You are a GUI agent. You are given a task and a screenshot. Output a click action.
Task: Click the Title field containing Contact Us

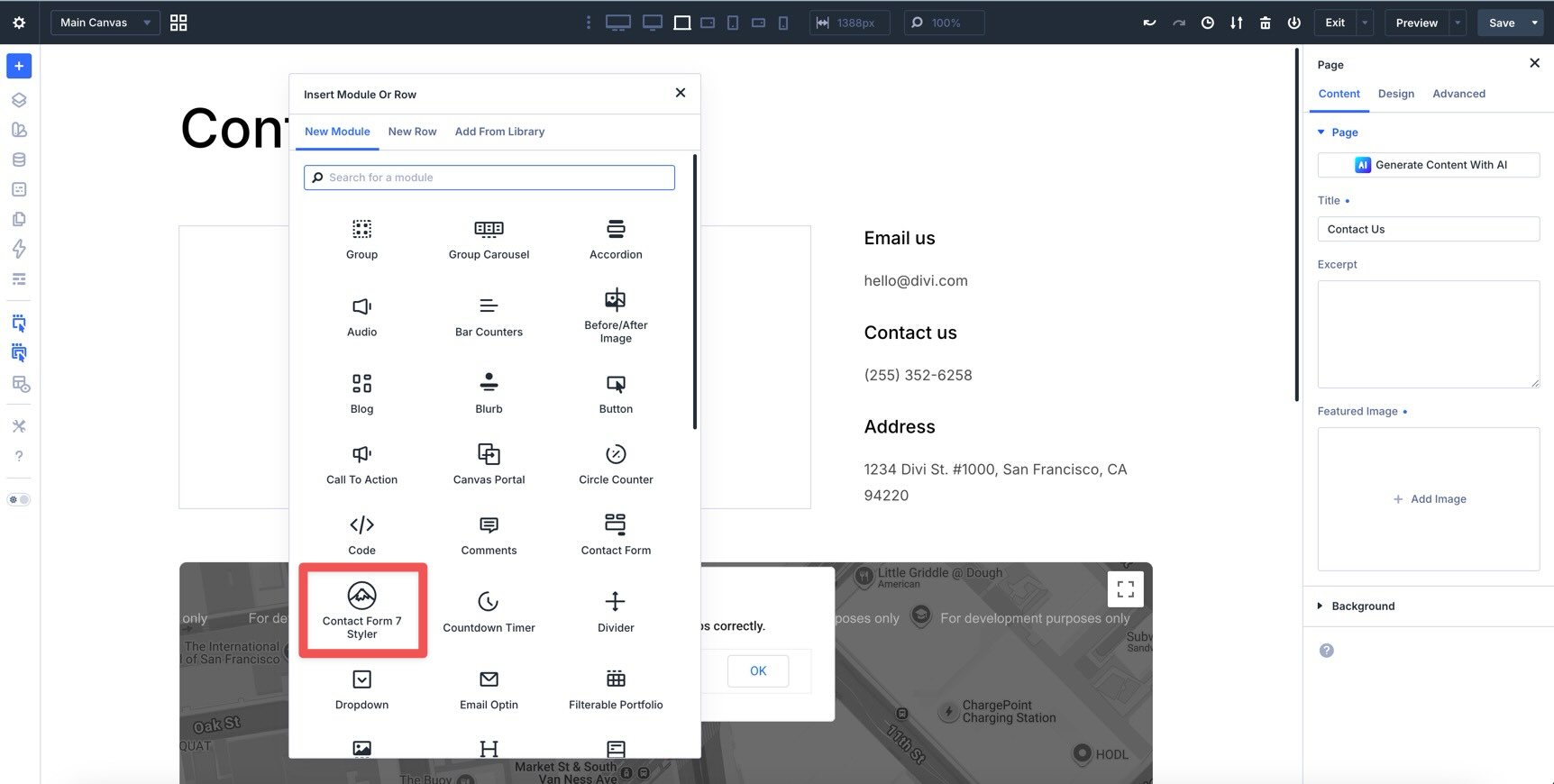pyautogui.click(x=1429, y=229)
